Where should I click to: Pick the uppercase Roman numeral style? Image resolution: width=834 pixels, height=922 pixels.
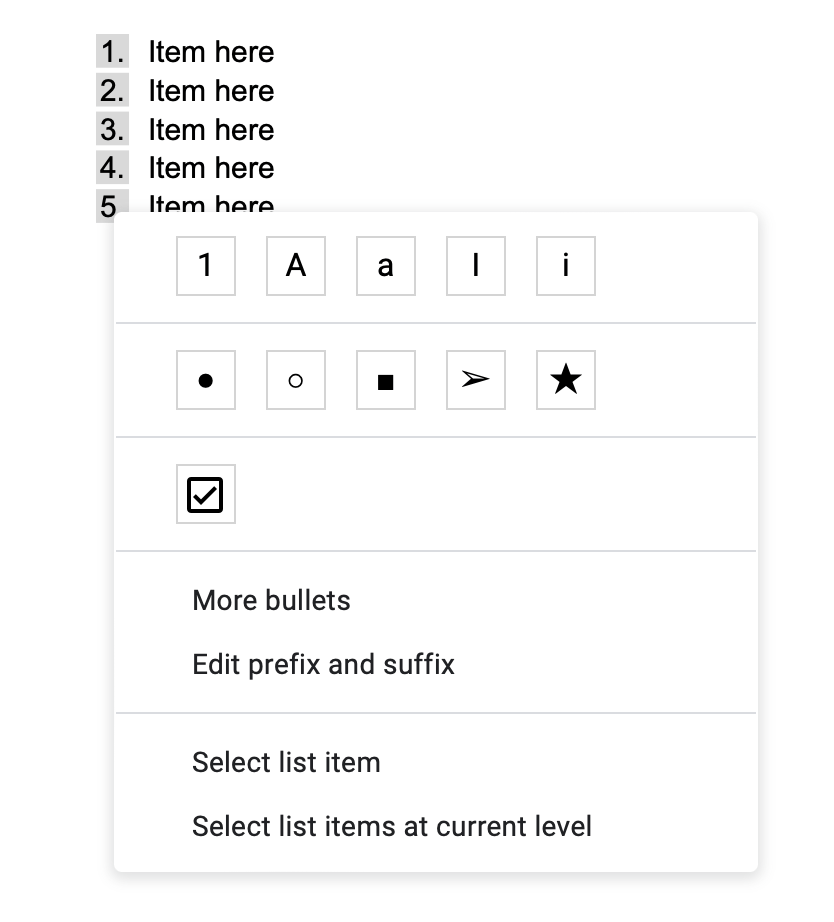[x=475, y=265]
